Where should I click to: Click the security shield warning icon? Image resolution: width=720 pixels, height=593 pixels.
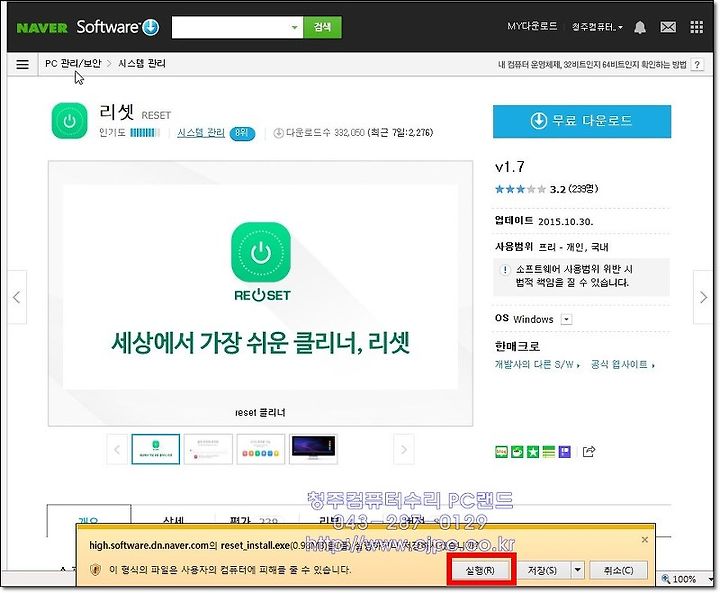[95, 570]
